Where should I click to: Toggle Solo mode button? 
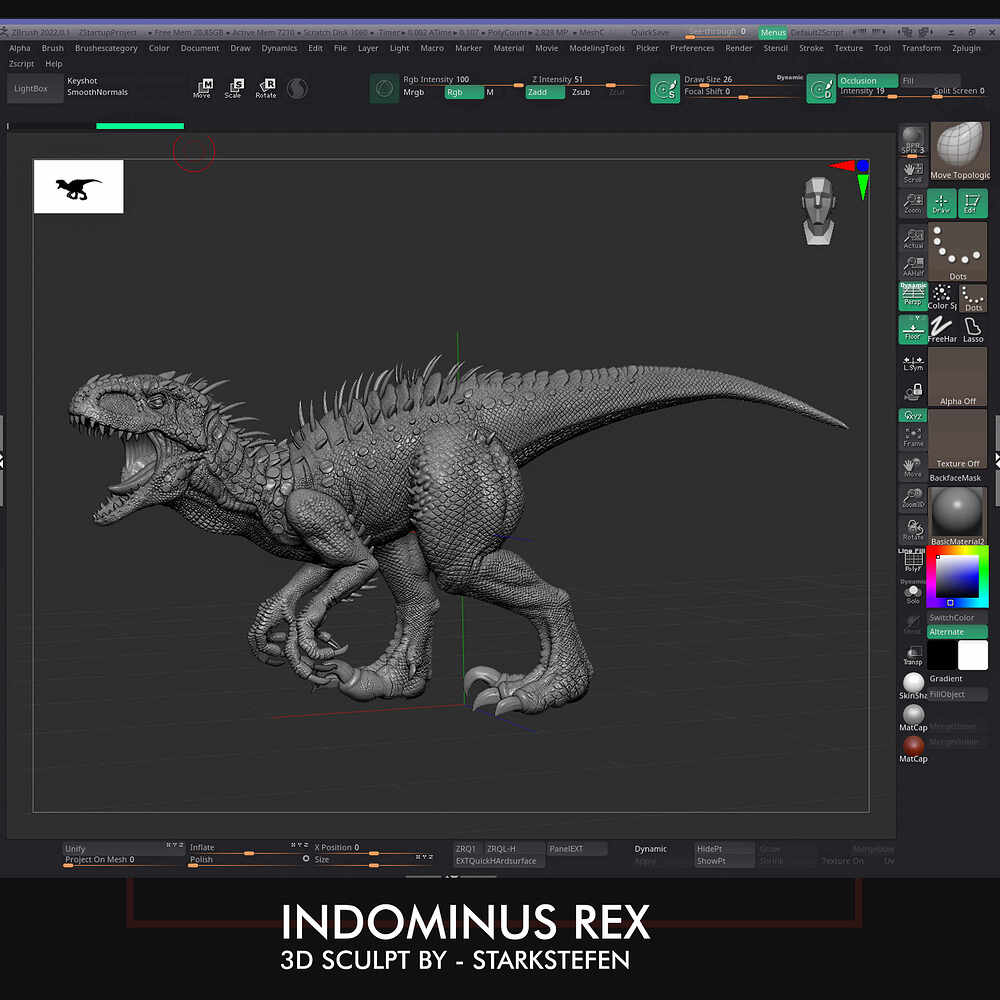[x=913, y=593]
